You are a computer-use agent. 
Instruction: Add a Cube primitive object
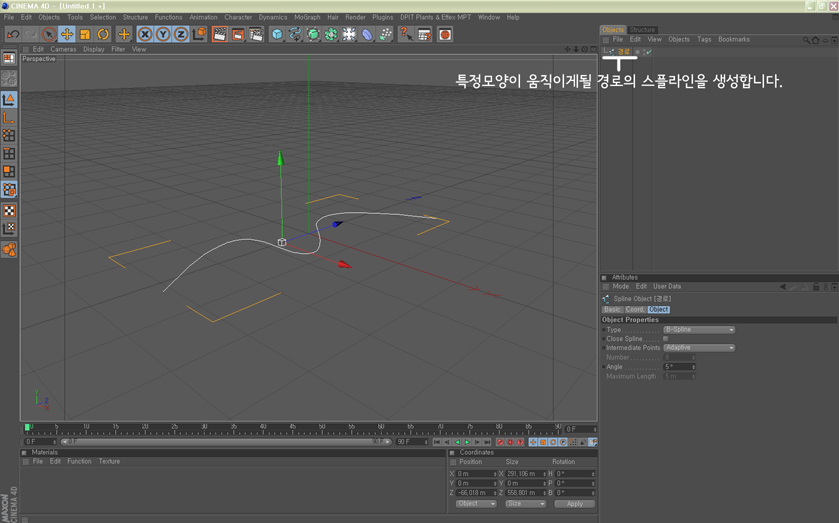(x=277, y=34)
